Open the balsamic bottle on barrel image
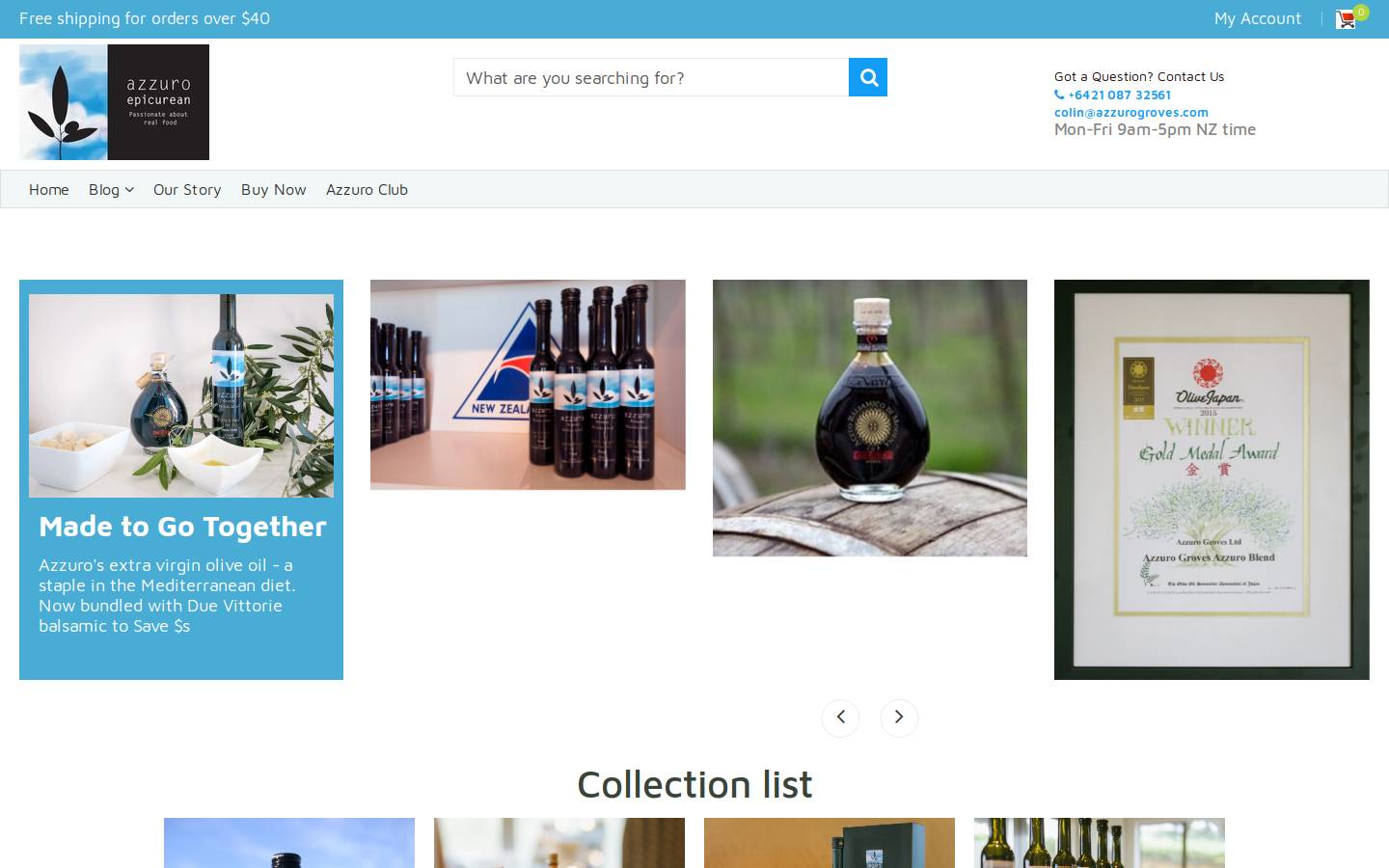 (x=870, y=418)
